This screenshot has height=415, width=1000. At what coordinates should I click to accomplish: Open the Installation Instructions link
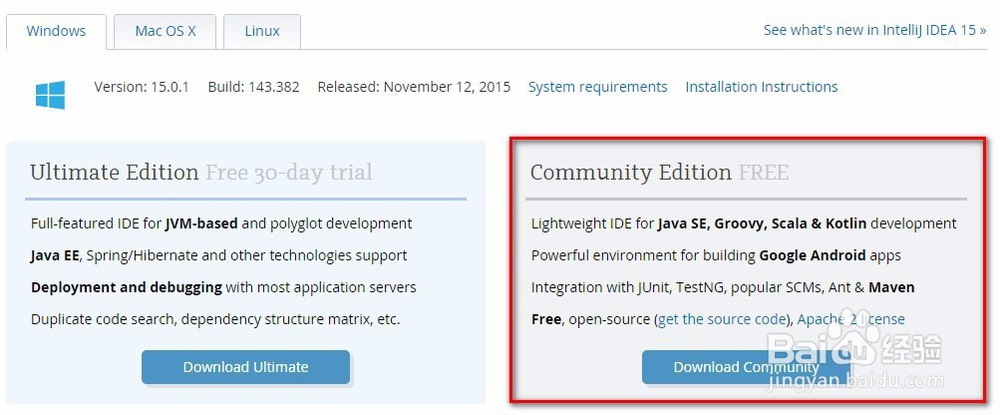761,87
